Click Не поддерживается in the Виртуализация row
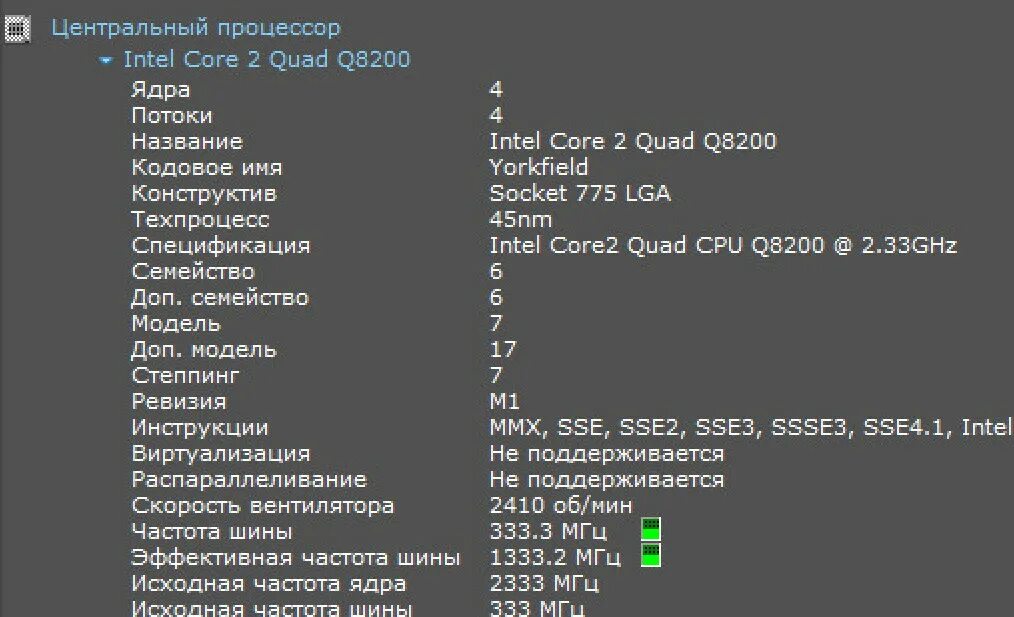The image size is (1014, 617). click(x=607, y=454)
